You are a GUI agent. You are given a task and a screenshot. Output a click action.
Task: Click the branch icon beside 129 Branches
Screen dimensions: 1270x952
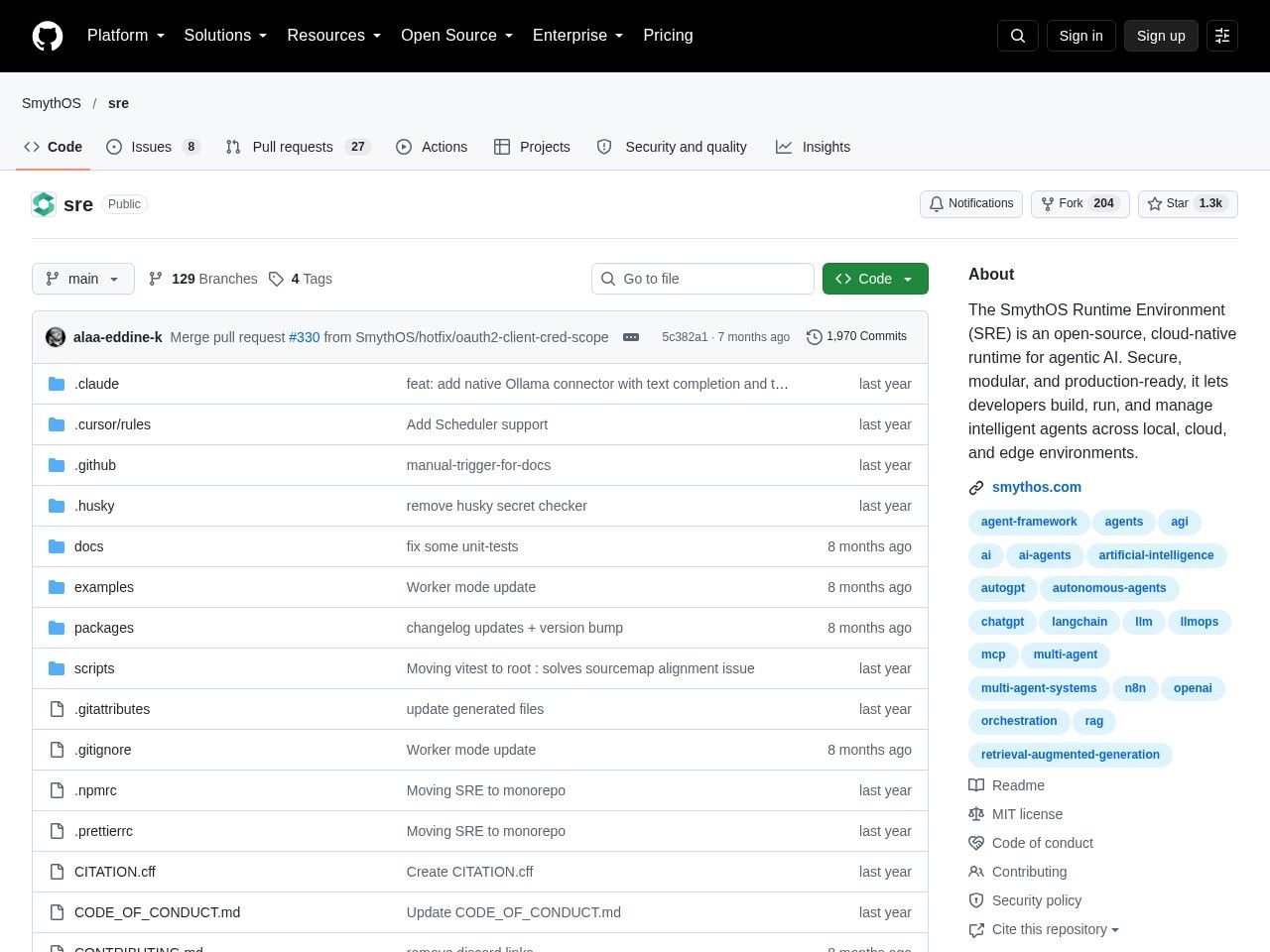click(156, 279)
